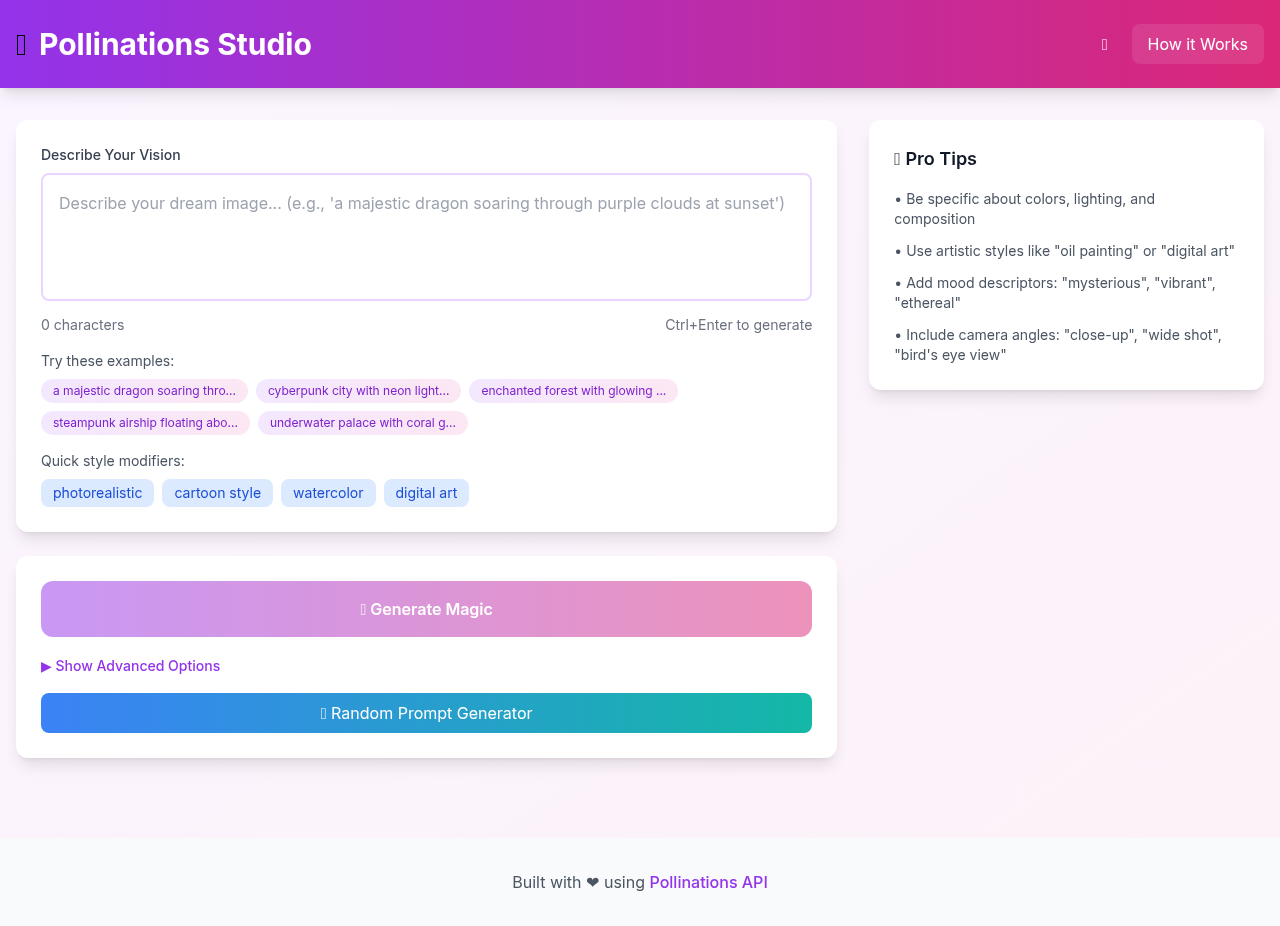Add the digital art style modifier
1280x926 pixels.
coord(426,492)
